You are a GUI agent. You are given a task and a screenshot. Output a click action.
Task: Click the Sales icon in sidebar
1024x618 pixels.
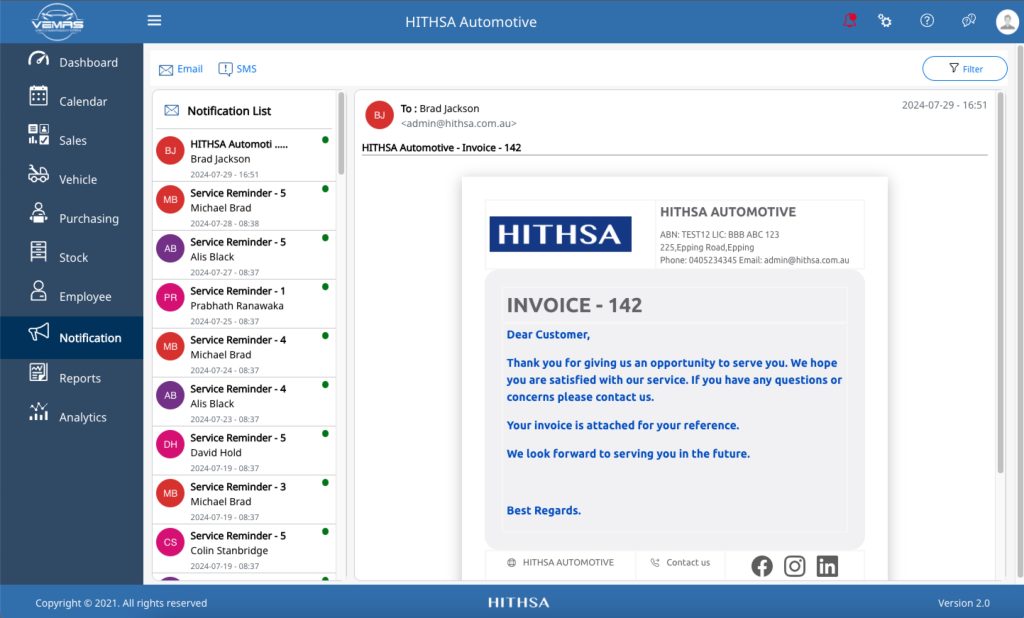[x=39, y=135]
